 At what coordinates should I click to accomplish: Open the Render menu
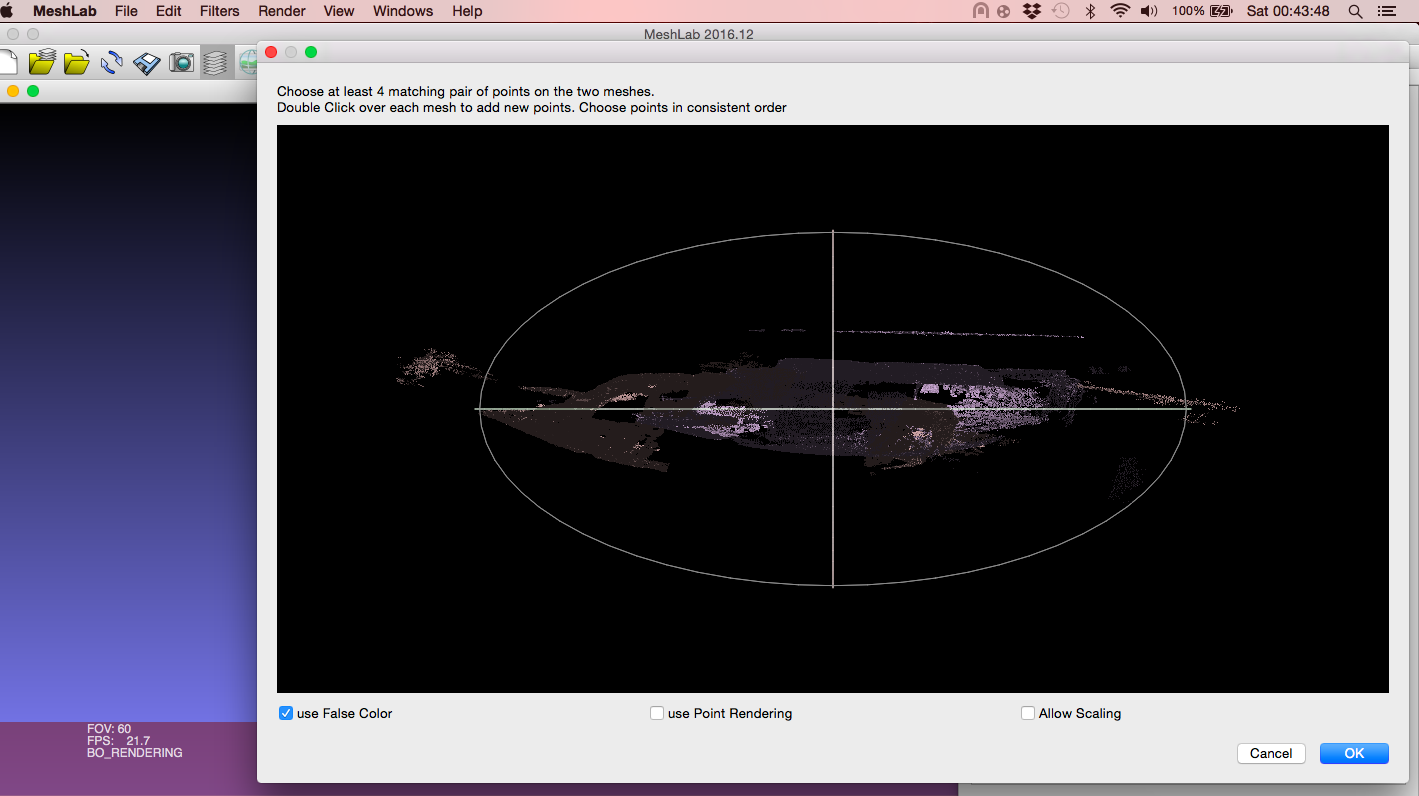281,11
